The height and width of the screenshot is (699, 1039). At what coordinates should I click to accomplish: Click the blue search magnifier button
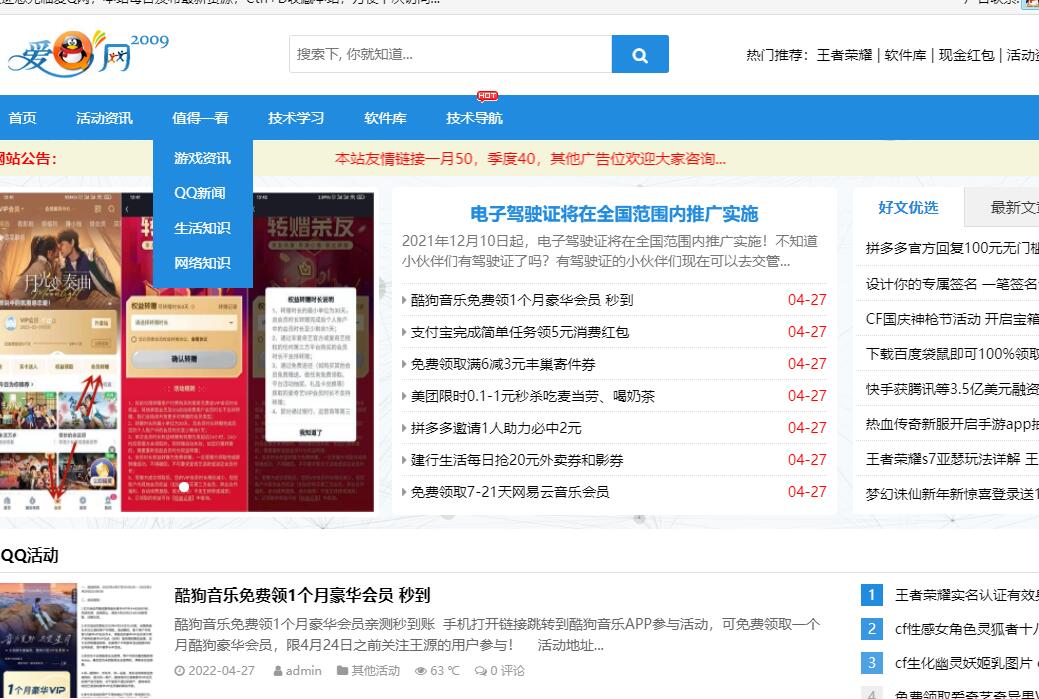(x=640, y=55)
